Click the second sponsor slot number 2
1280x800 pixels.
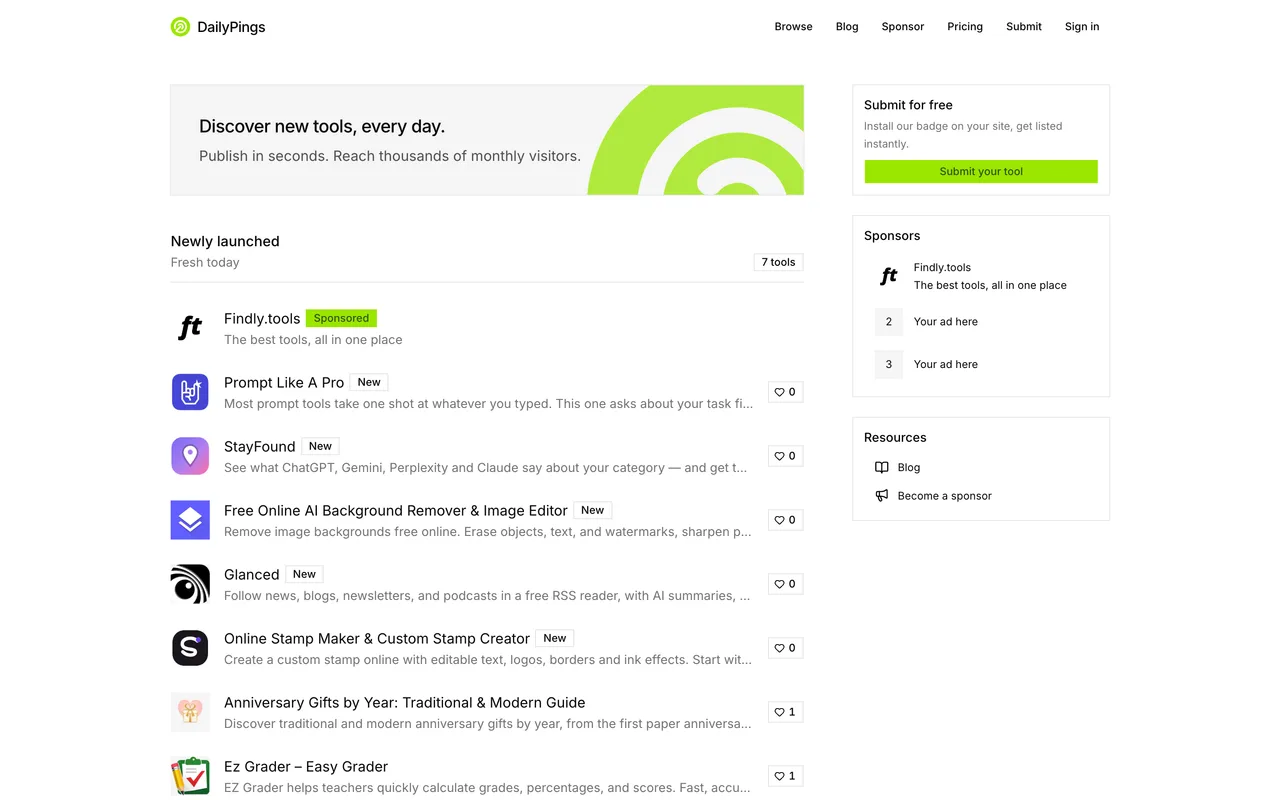click(889, 321)
